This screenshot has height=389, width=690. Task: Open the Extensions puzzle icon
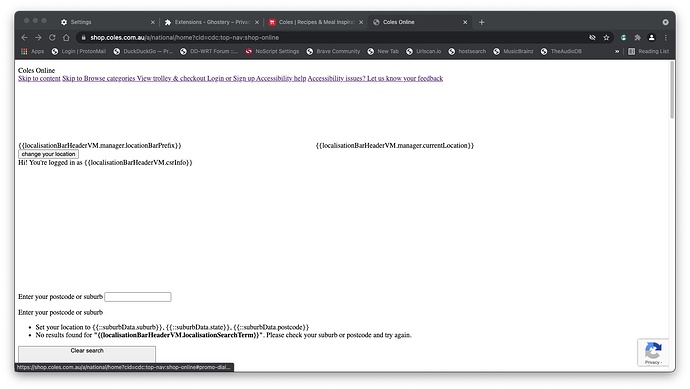(637, 37)
